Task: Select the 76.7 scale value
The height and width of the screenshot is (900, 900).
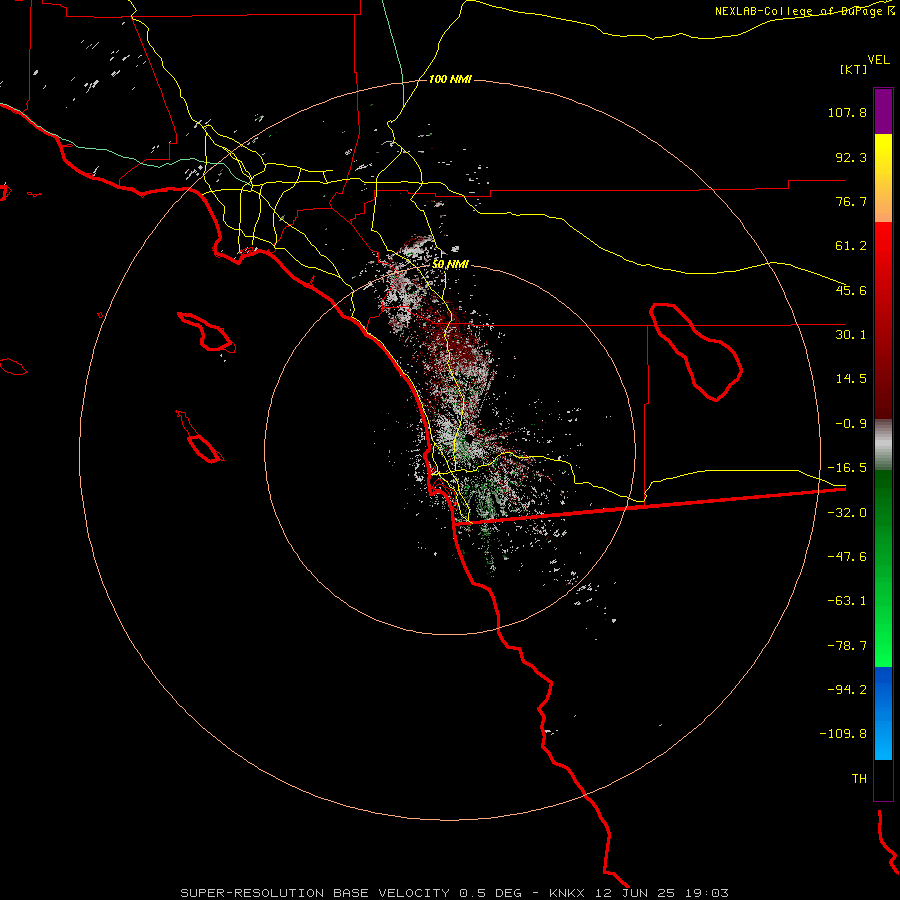Action: click(x=851, y=201)
